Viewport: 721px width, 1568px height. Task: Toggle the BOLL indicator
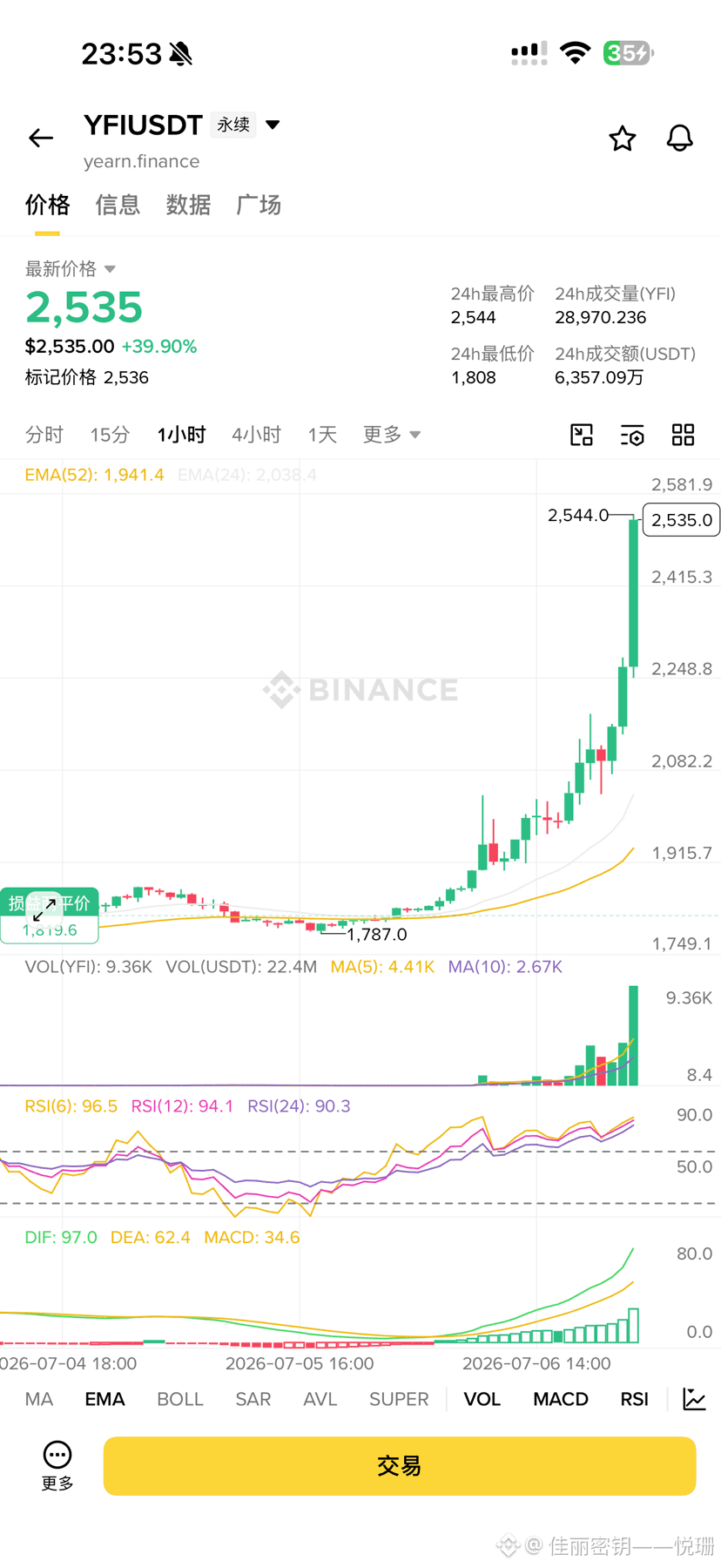click(x=179, y=1399)
